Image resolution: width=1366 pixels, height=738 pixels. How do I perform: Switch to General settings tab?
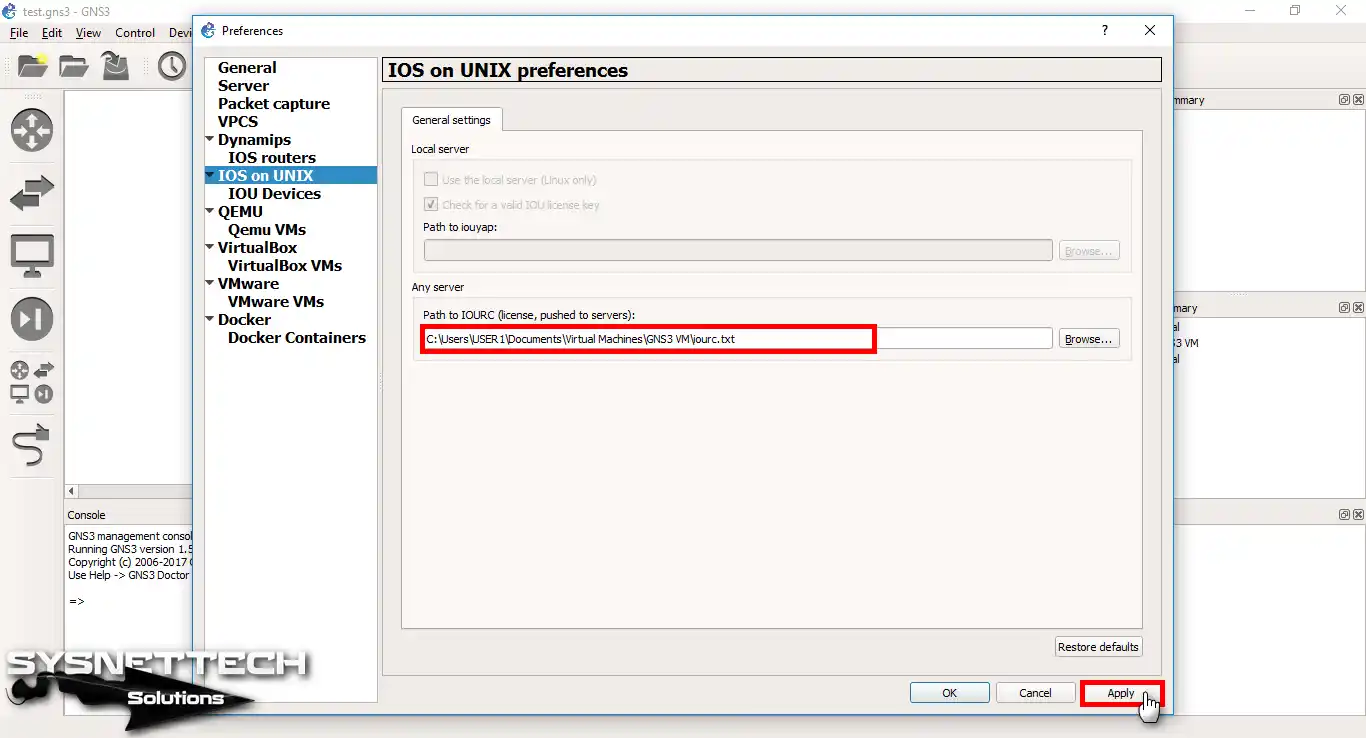(x=452, y=120)
